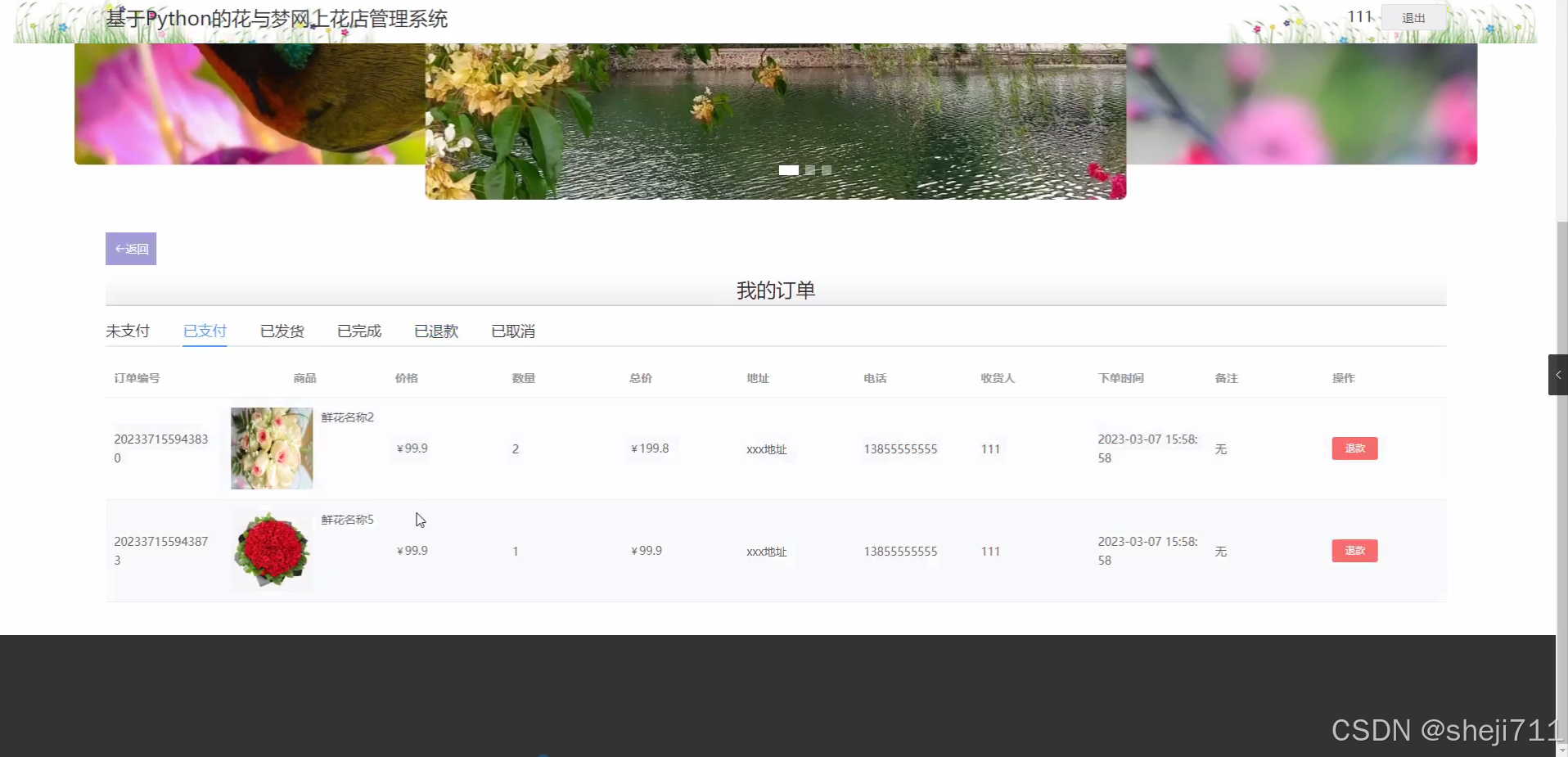Image resolution: width=1568 pixels, height=757 pixels.
Task: Click the banner carousel image
Action: (x=775, y=98)
